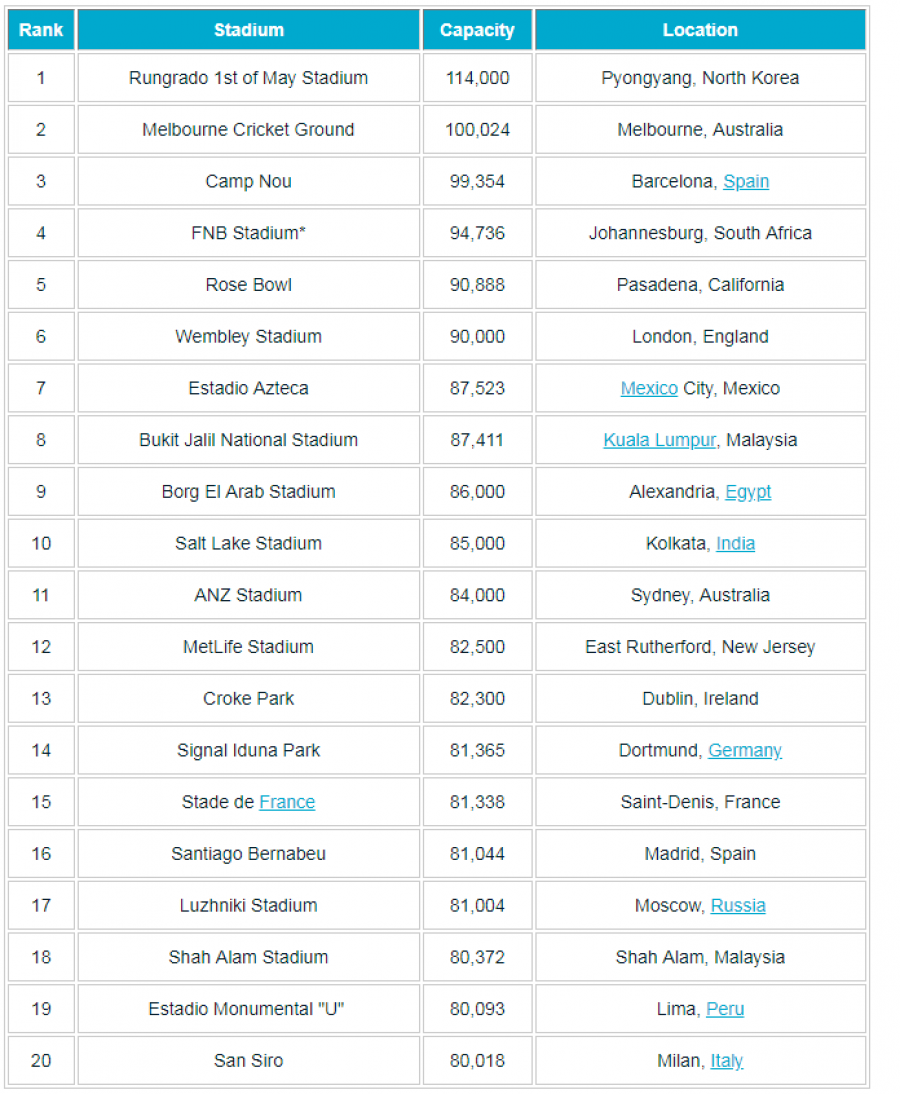
Task: Select the Stadium column header
Action: pyautogui.click(x=249, y=30)
